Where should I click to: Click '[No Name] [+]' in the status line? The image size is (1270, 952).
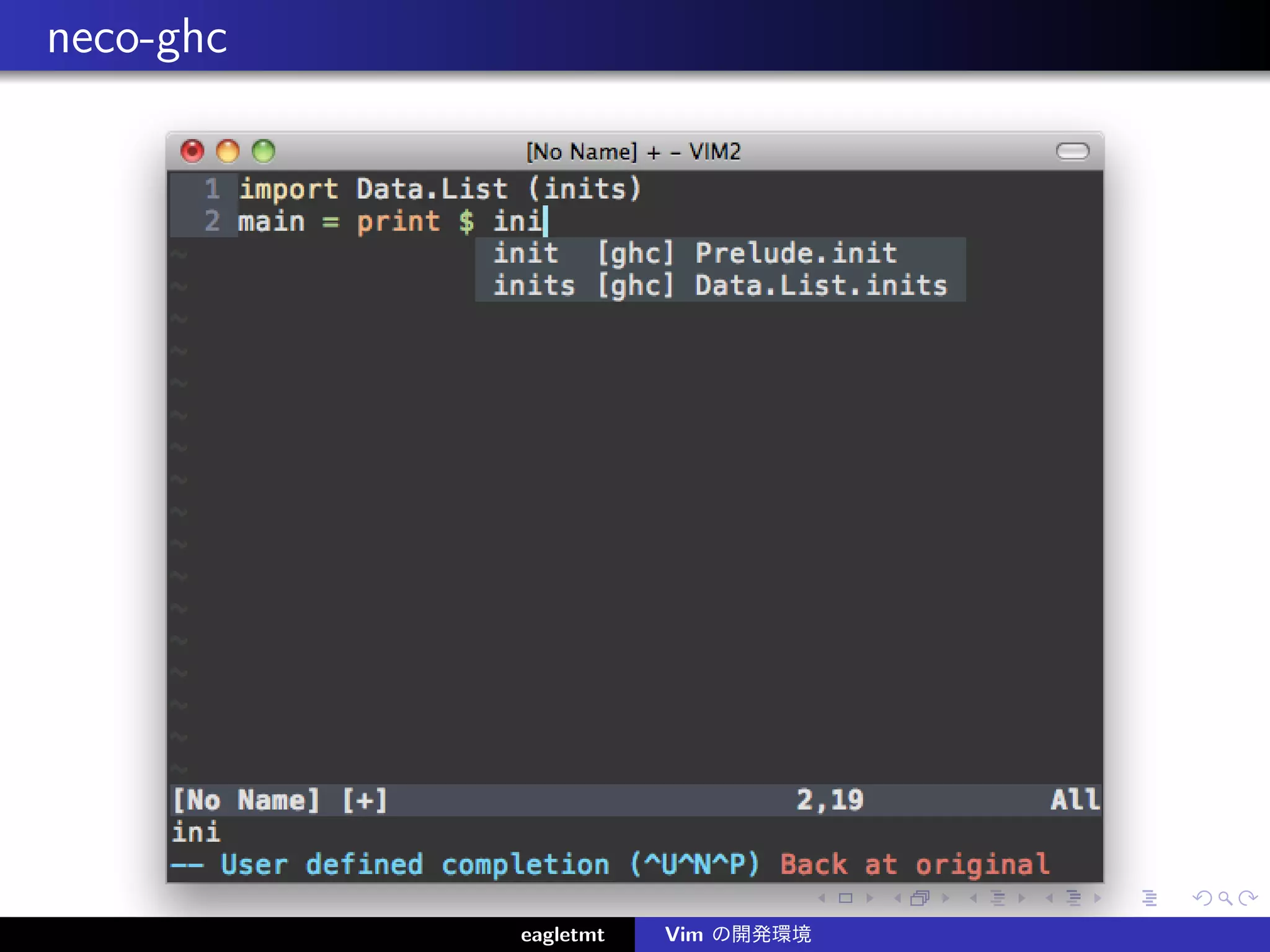[x=280, y=800]
